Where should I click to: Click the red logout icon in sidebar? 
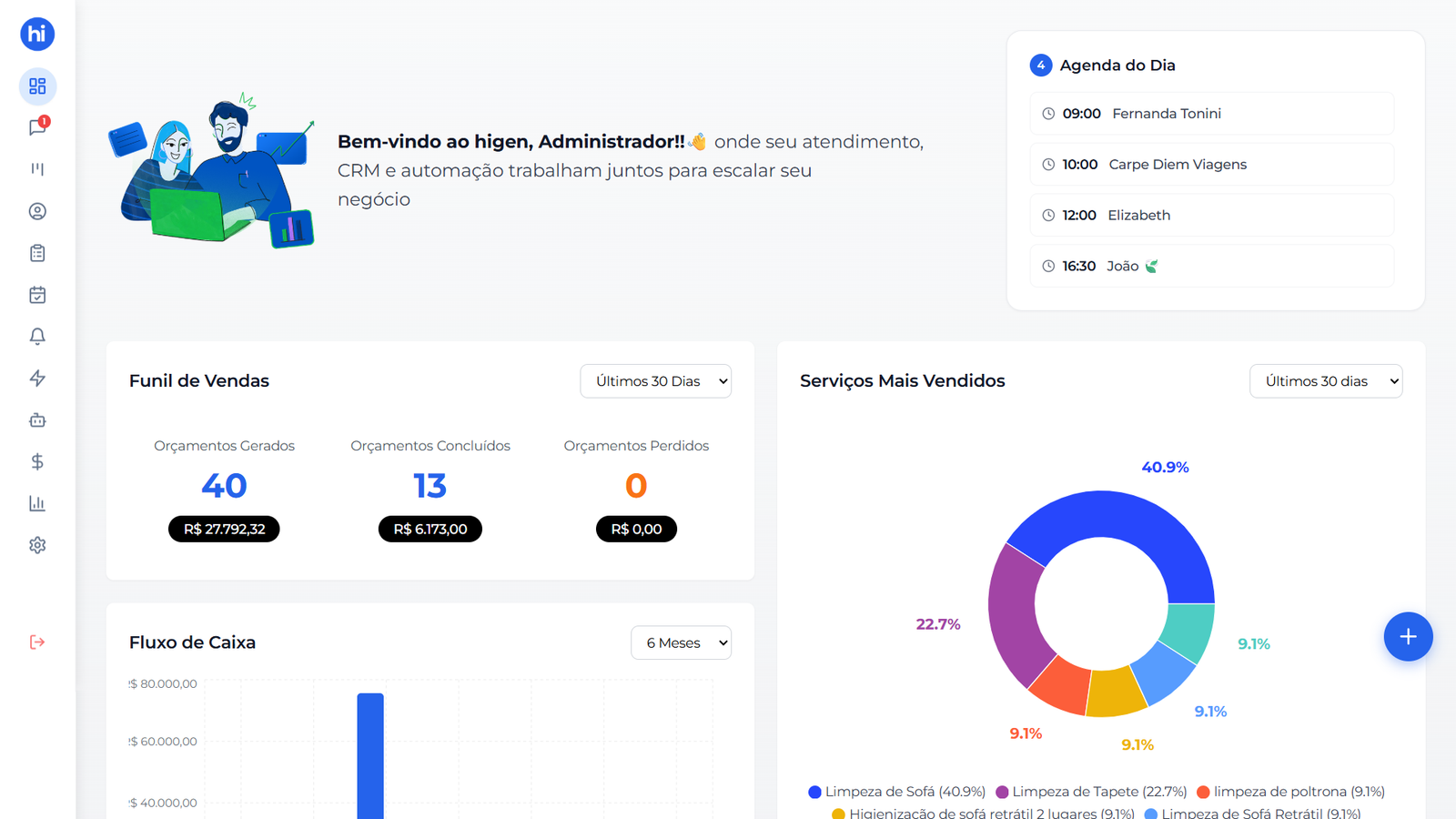37,642
